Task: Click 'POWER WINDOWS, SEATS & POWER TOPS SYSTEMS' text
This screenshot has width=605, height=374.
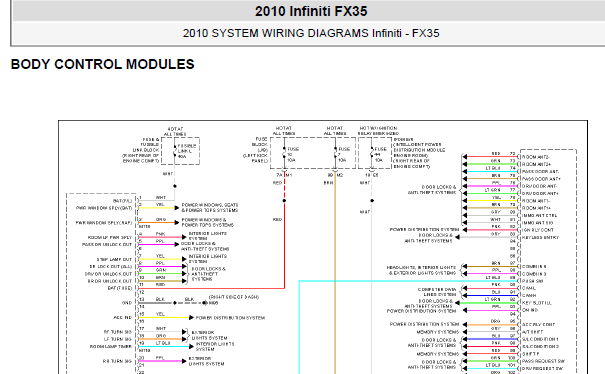Action: tap(210, 208)
